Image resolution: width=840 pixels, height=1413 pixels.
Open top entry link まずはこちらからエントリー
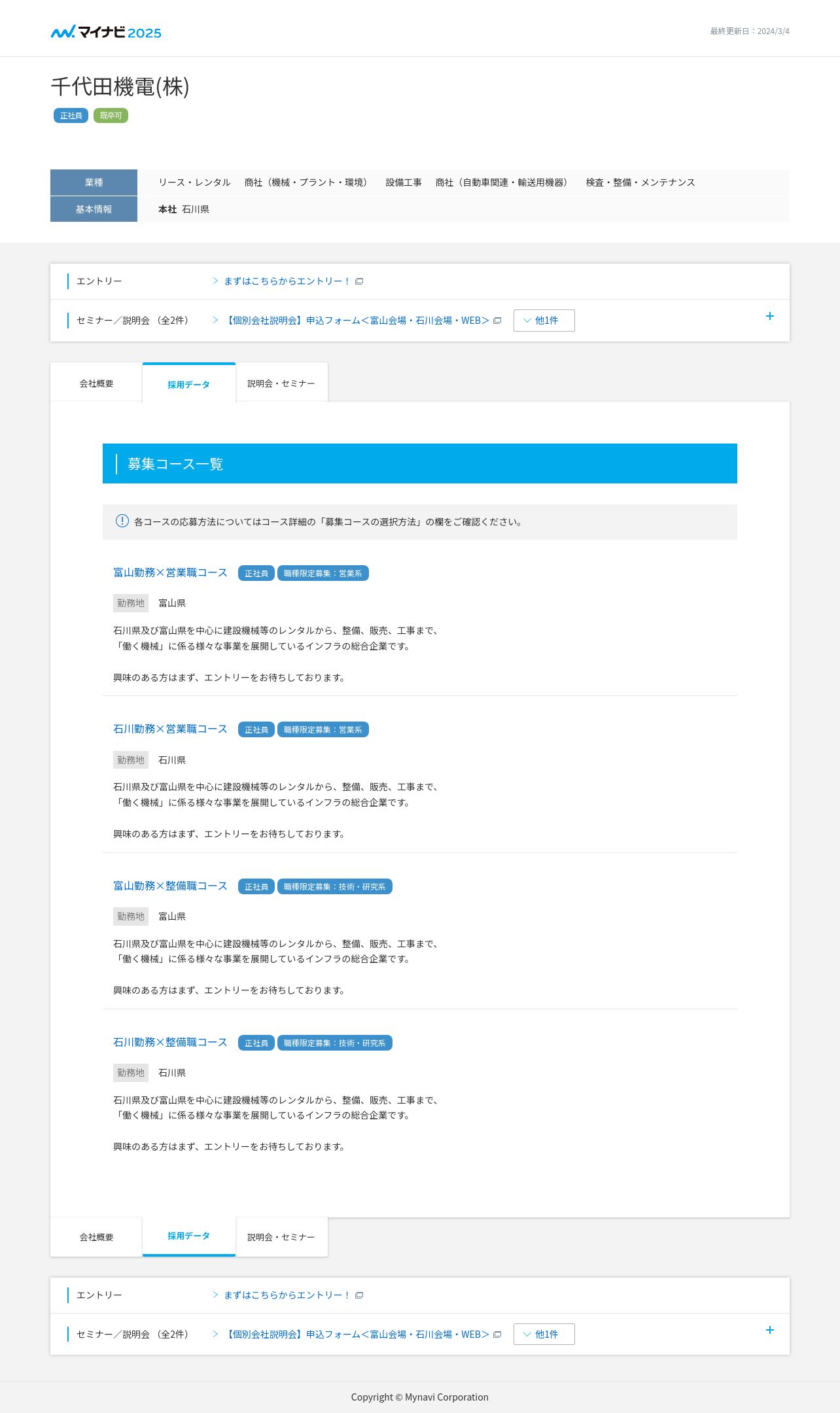(287, 281)
